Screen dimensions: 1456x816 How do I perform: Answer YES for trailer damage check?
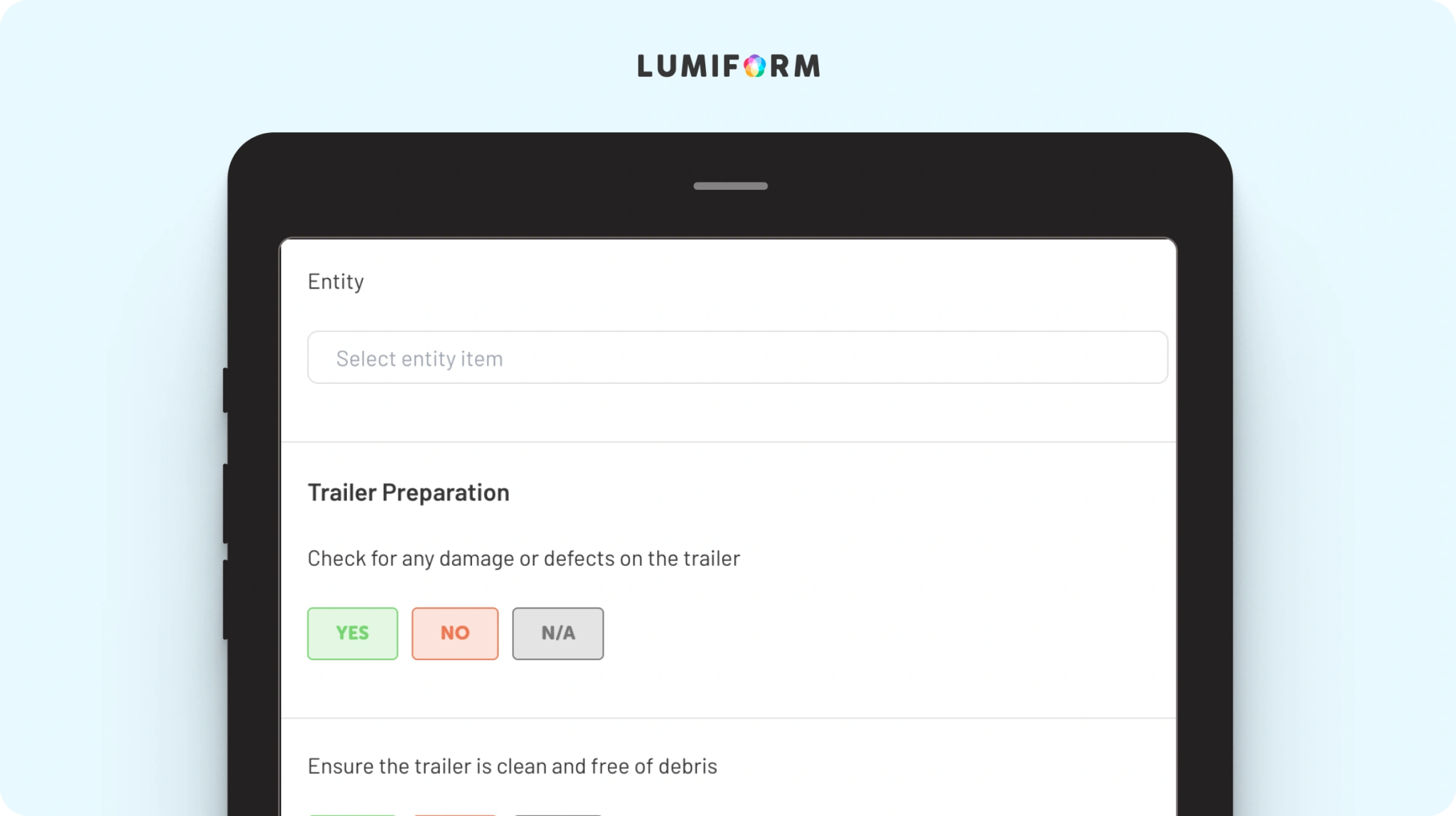tap(353, 633)
